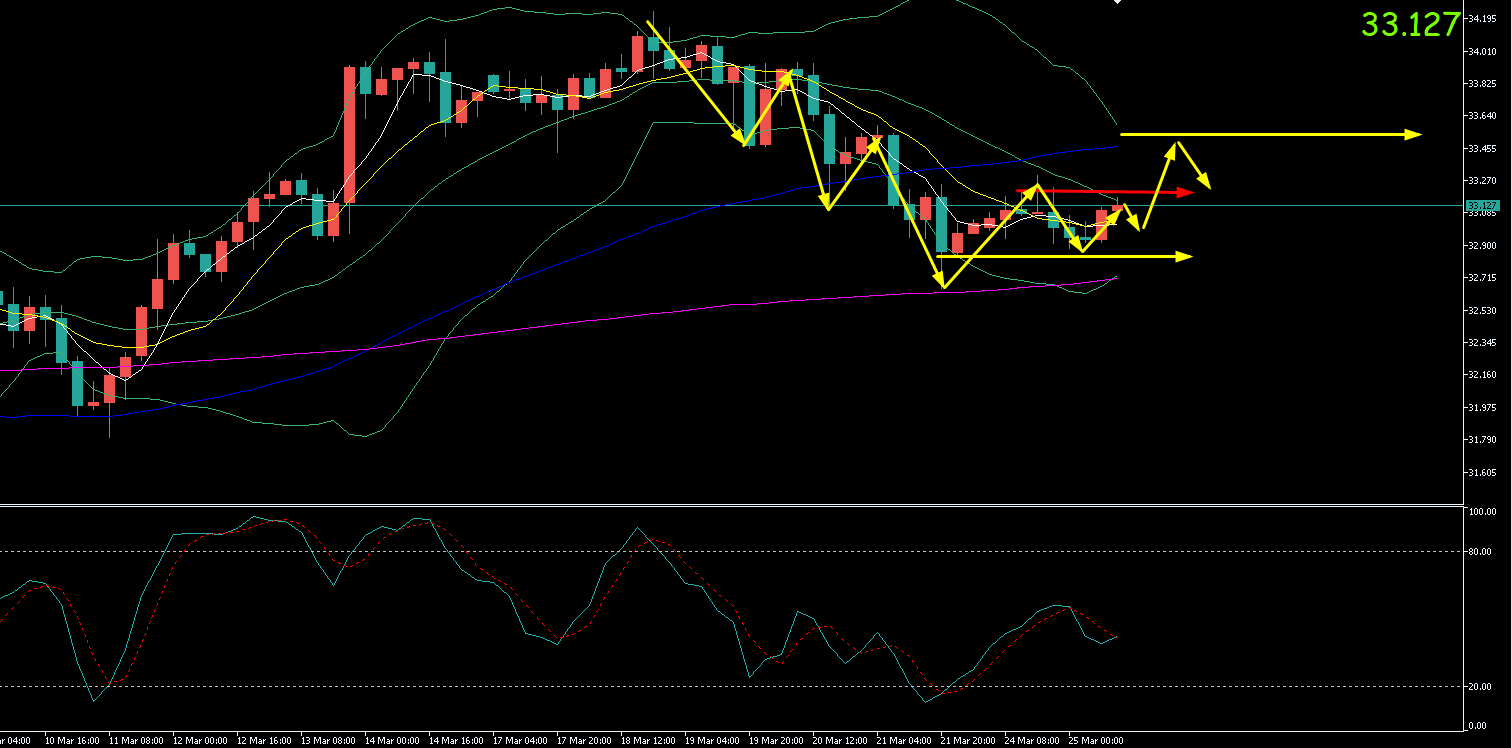Select the 13 Mar 08:00 time axis label

coord(329,741)
